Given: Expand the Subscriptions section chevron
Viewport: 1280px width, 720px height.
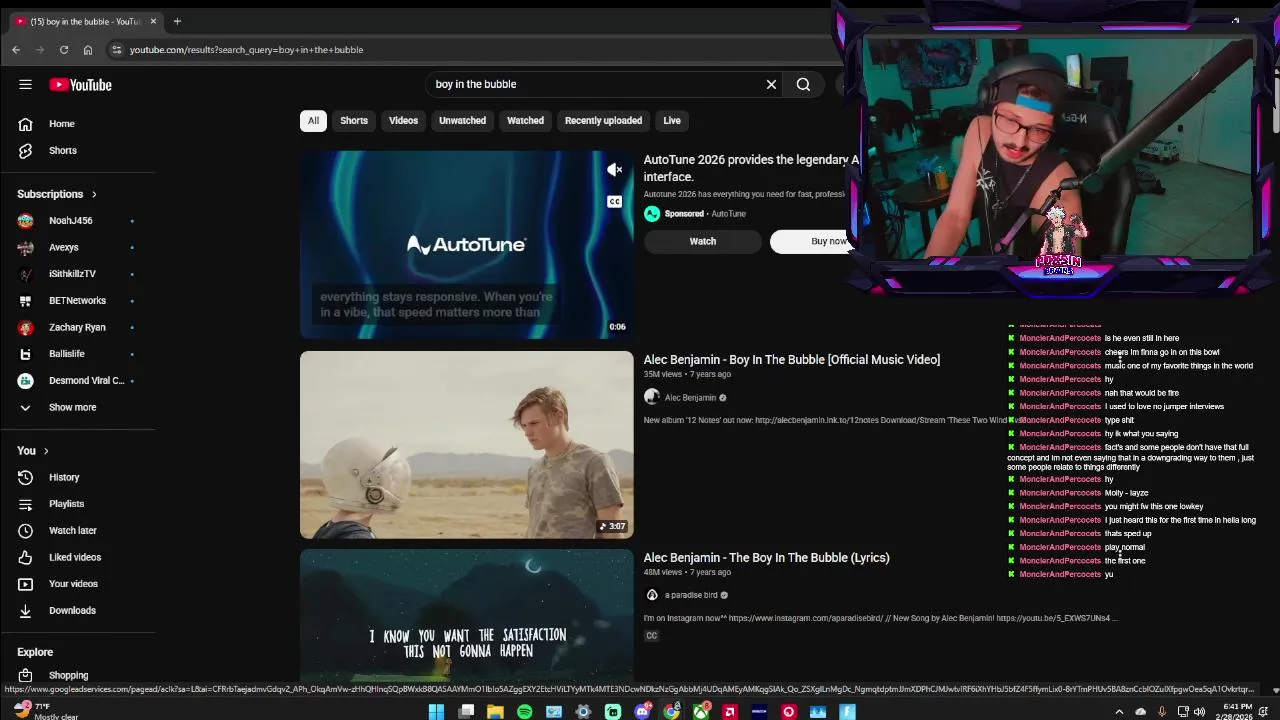Looking at the screenshot, I should pyautogui.click(x=94, y=194).
